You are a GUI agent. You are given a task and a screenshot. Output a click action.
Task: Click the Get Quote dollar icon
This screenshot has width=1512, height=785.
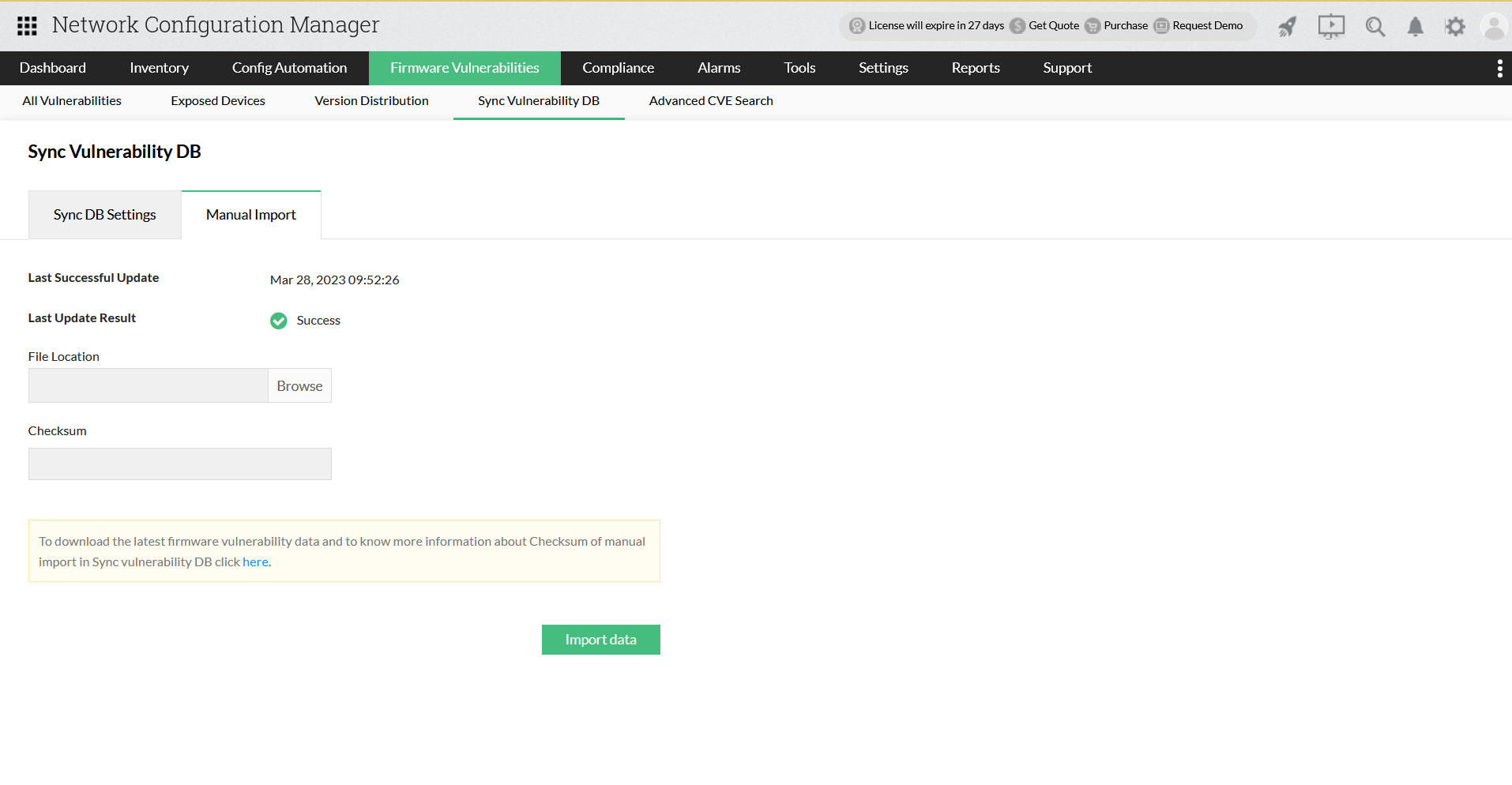pos(1017,26)
